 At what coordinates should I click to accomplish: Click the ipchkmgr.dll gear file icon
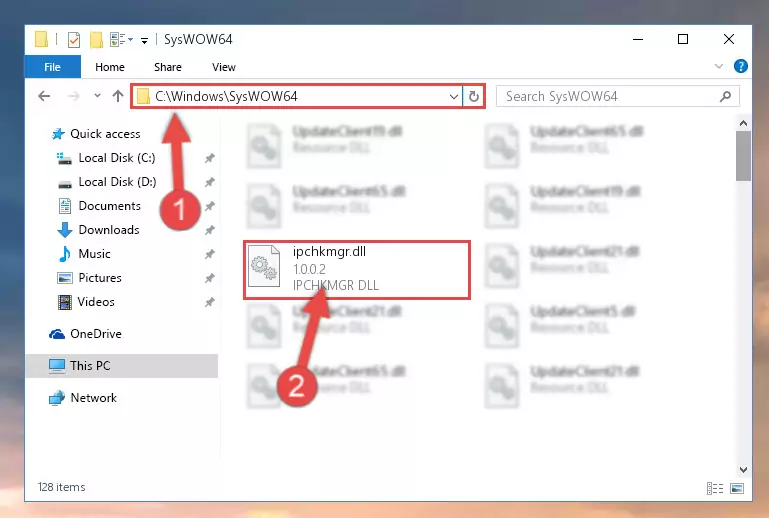264,266
